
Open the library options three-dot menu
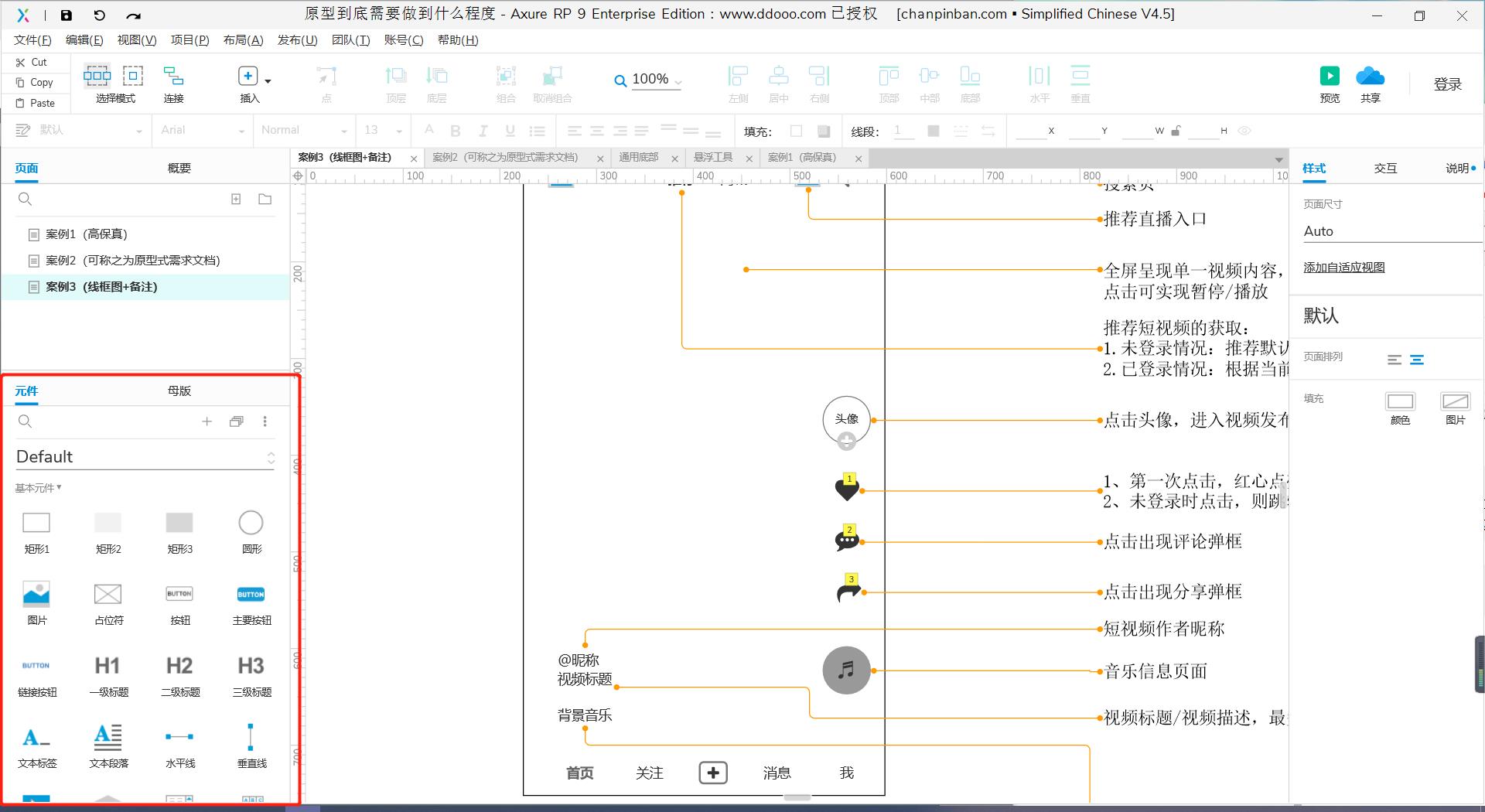coord(265,421)
